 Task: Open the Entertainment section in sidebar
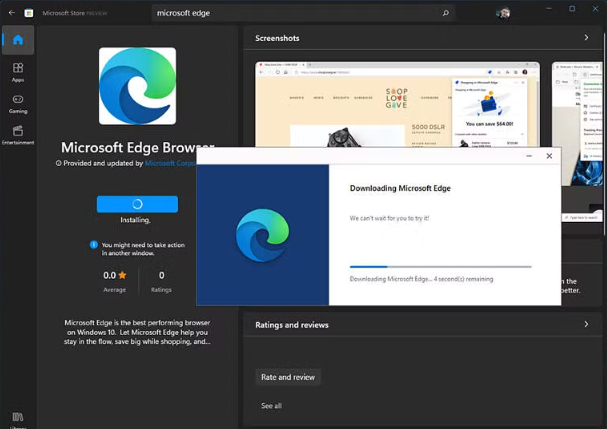click(18, 136)
